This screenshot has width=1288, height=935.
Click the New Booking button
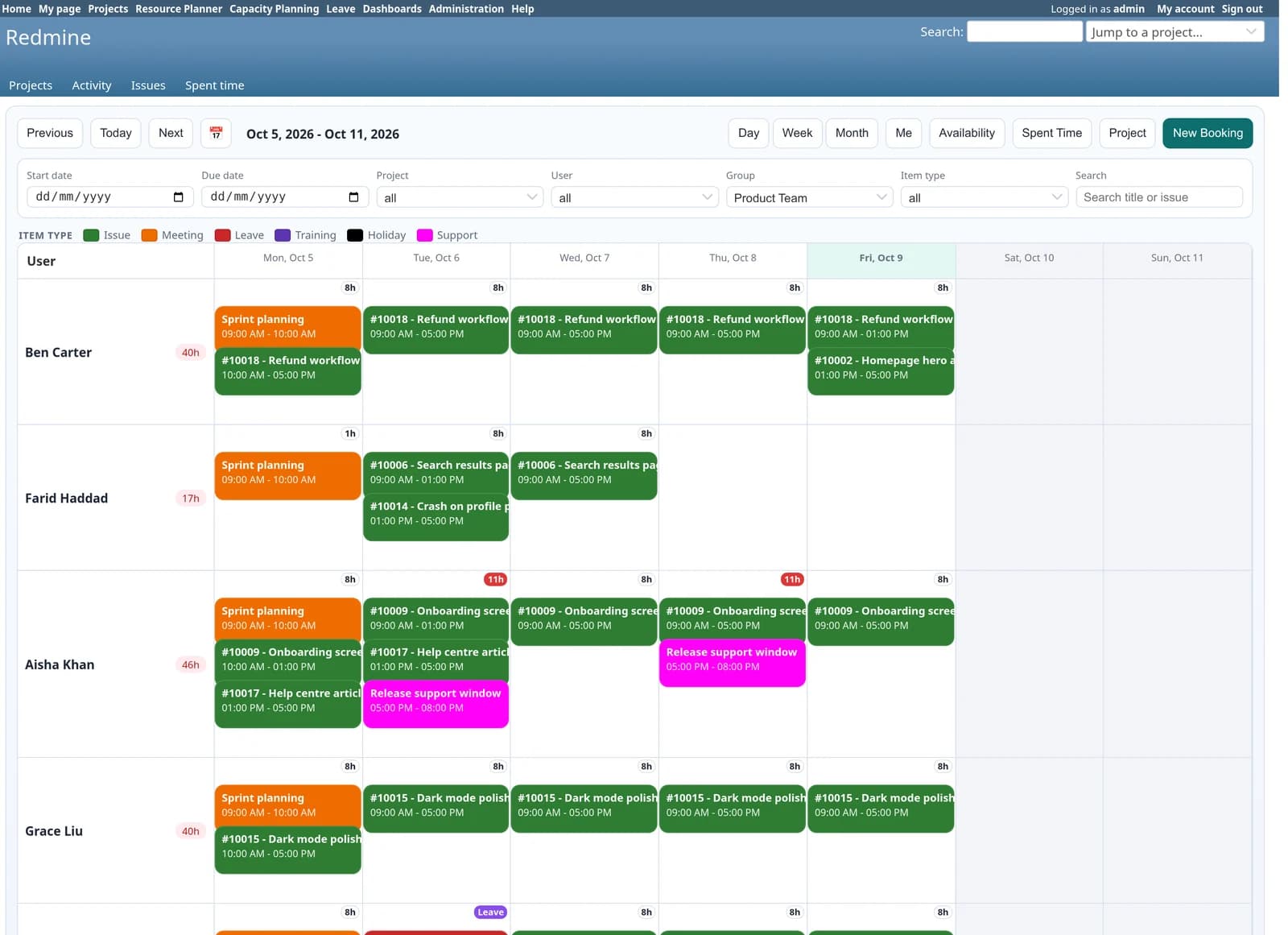1207,133
